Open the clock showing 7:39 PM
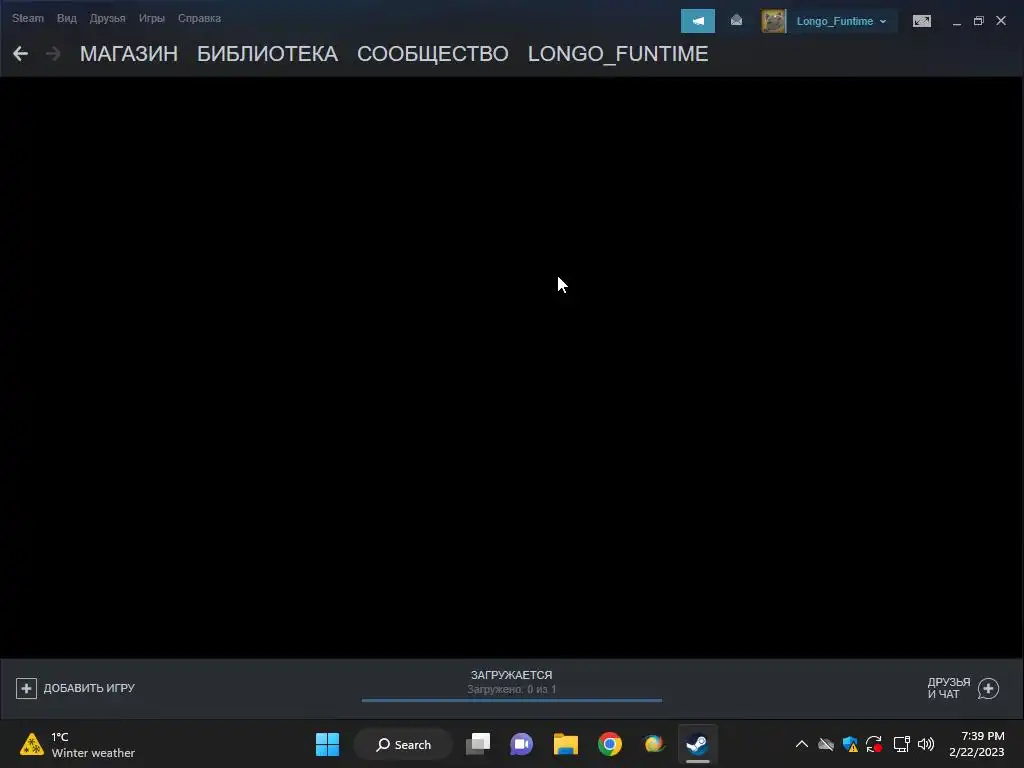The width and height of the screenshot is (1024, 768). click(x=976, y=744)
